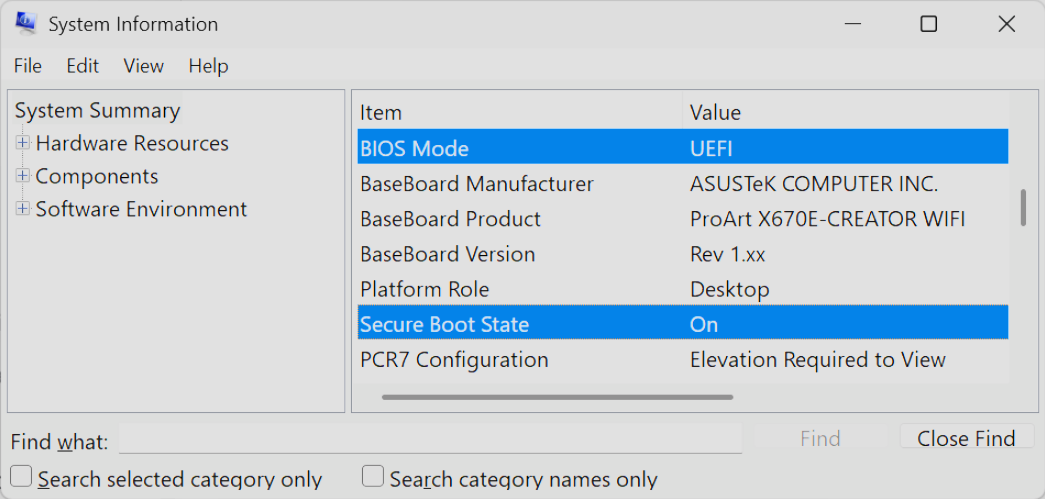Expand the Hardware Resources tree node
1045x499 pixels.
point(23,144)
